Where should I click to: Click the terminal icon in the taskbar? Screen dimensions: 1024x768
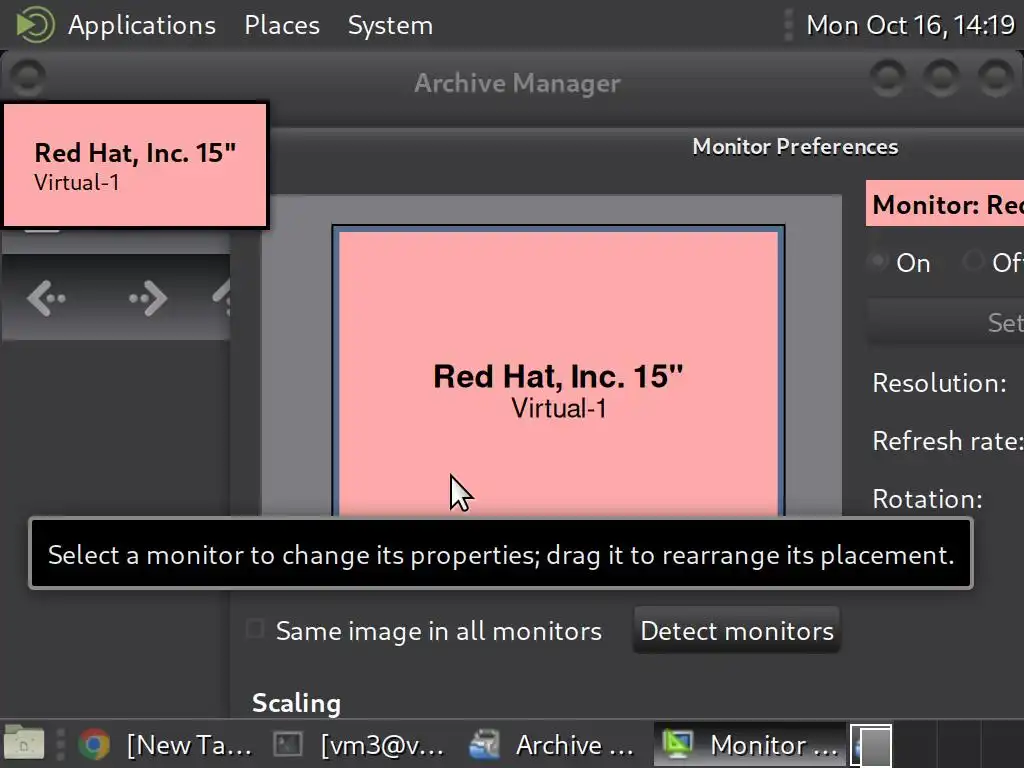click(287, 744)
